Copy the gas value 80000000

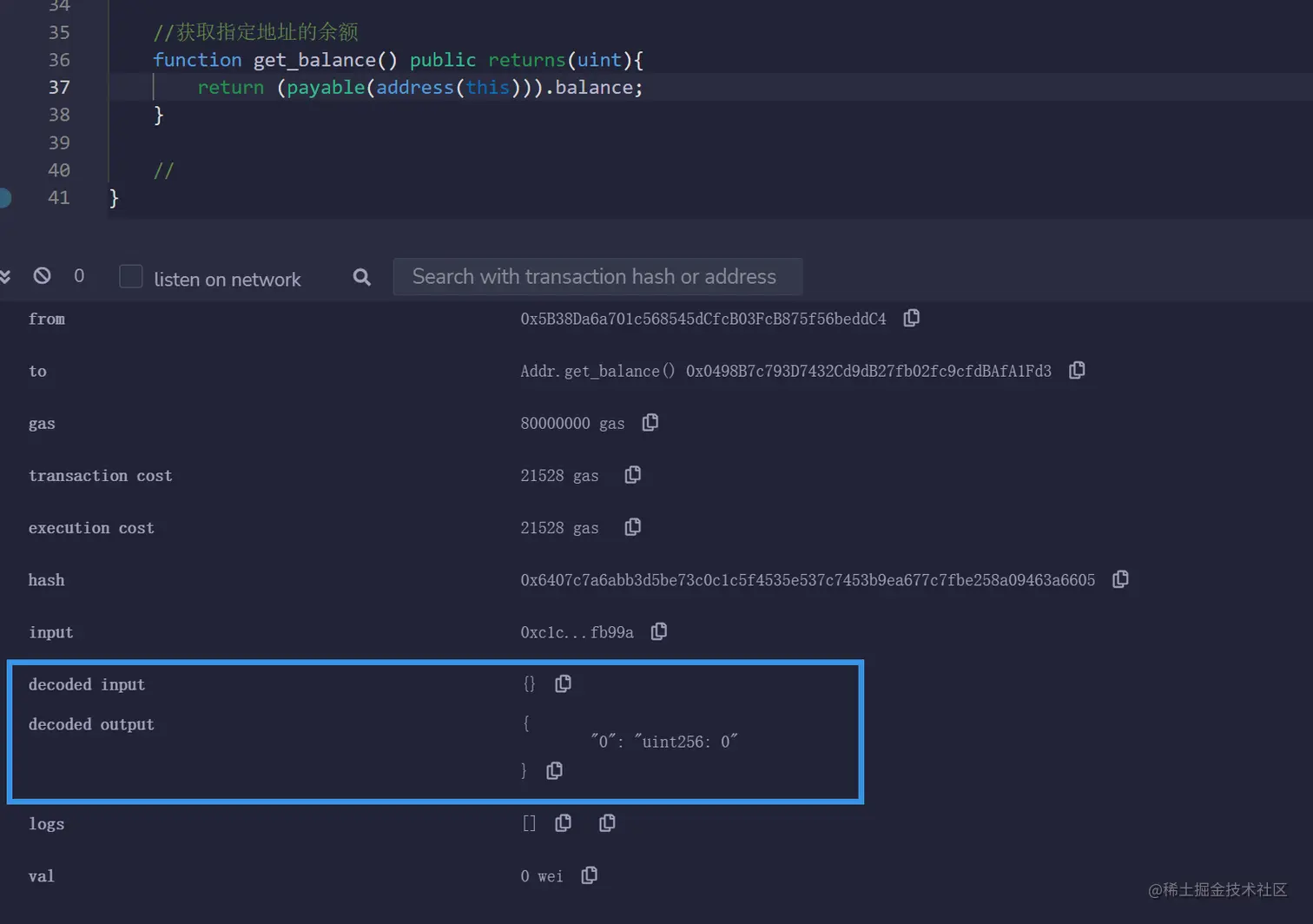pyautogui.click(x=650, y=422)
